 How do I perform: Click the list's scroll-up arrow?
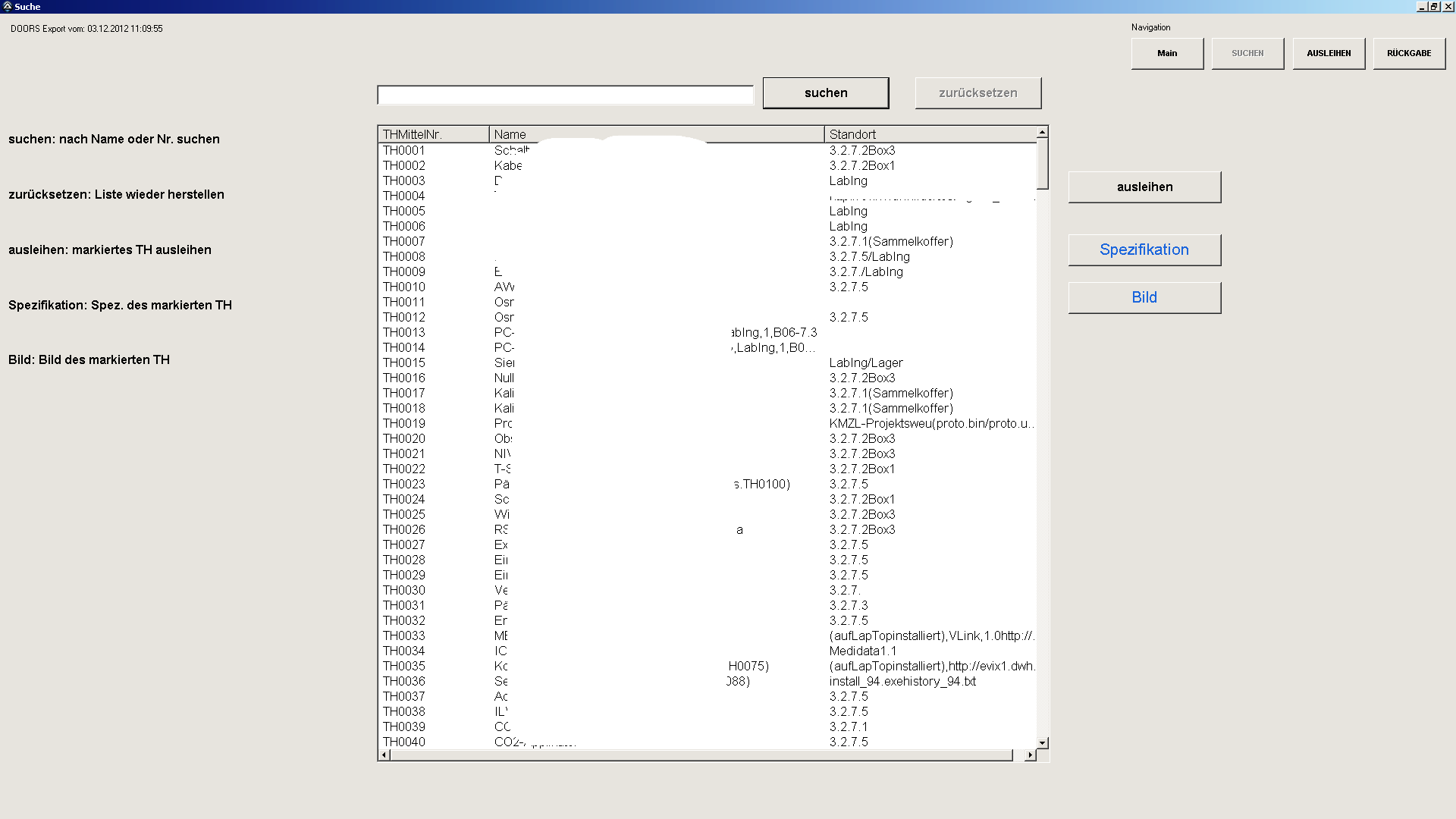(1043, 133)
